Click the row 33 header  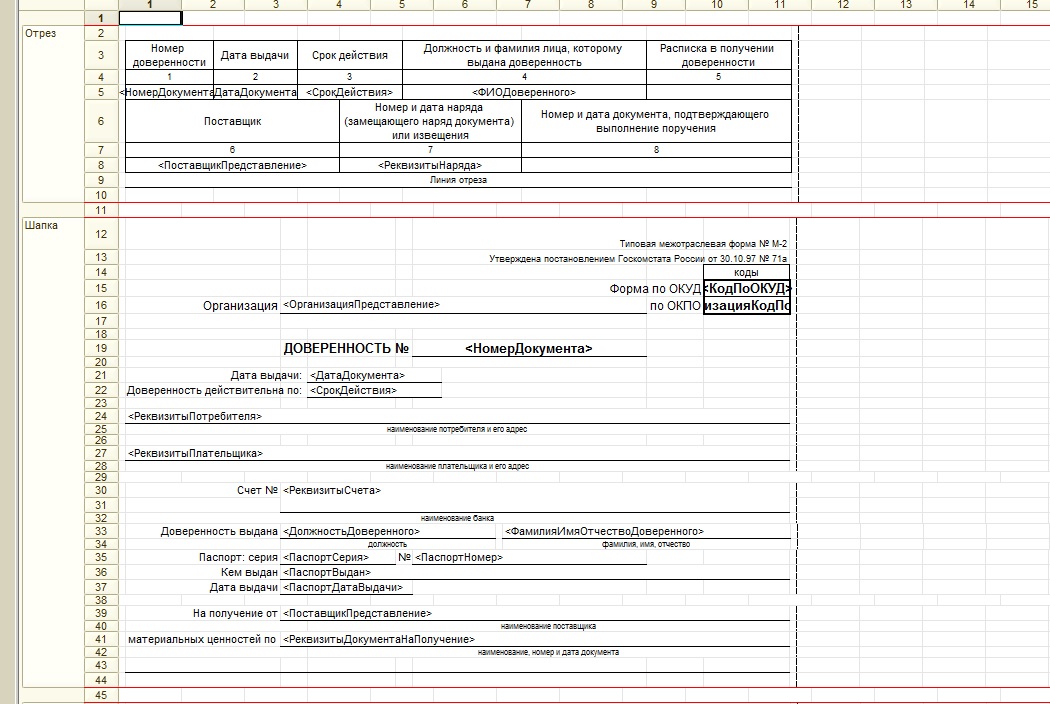101,531
